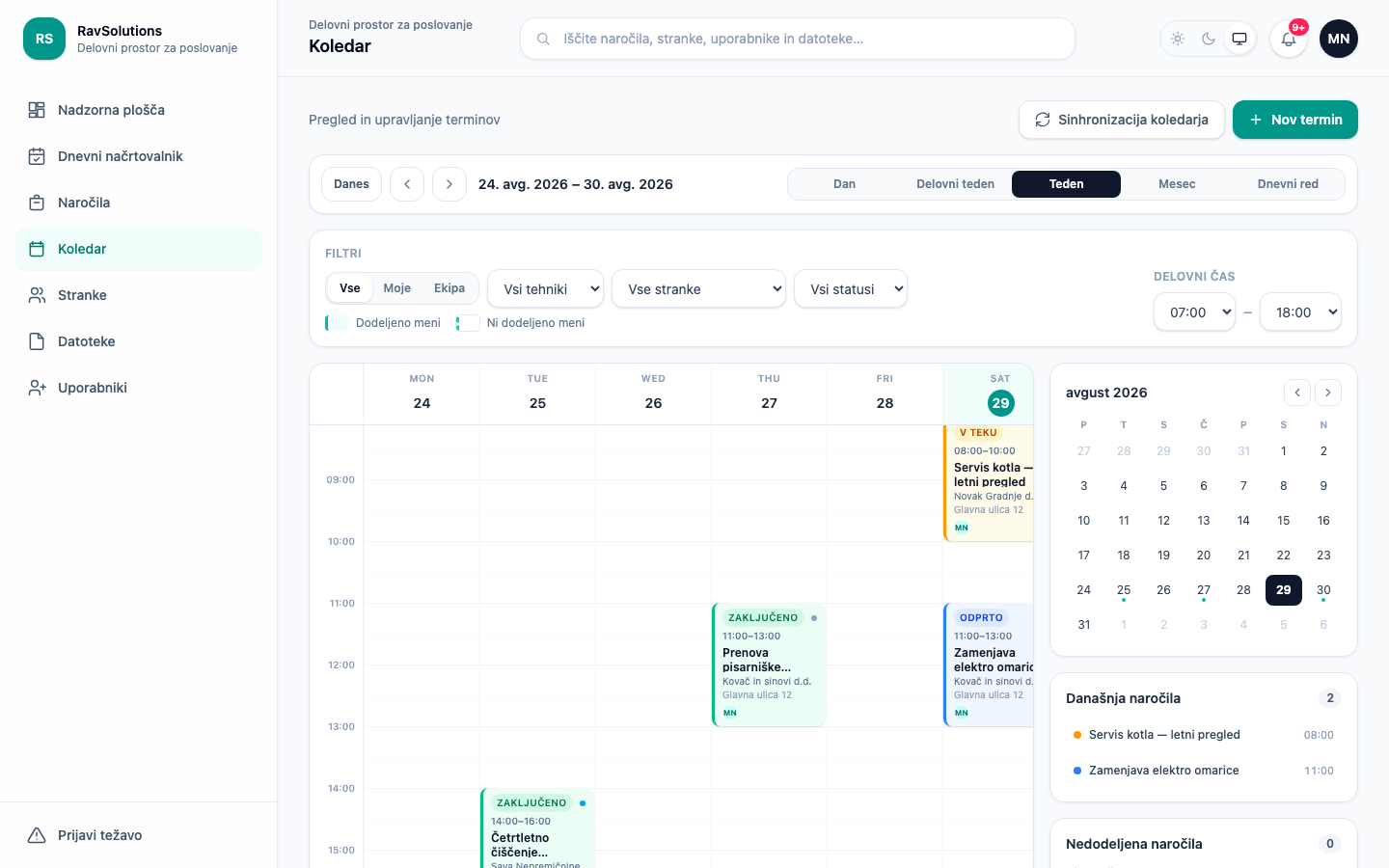Open MN user avatar menu
1389x868 pixels.
(1339, 39)
